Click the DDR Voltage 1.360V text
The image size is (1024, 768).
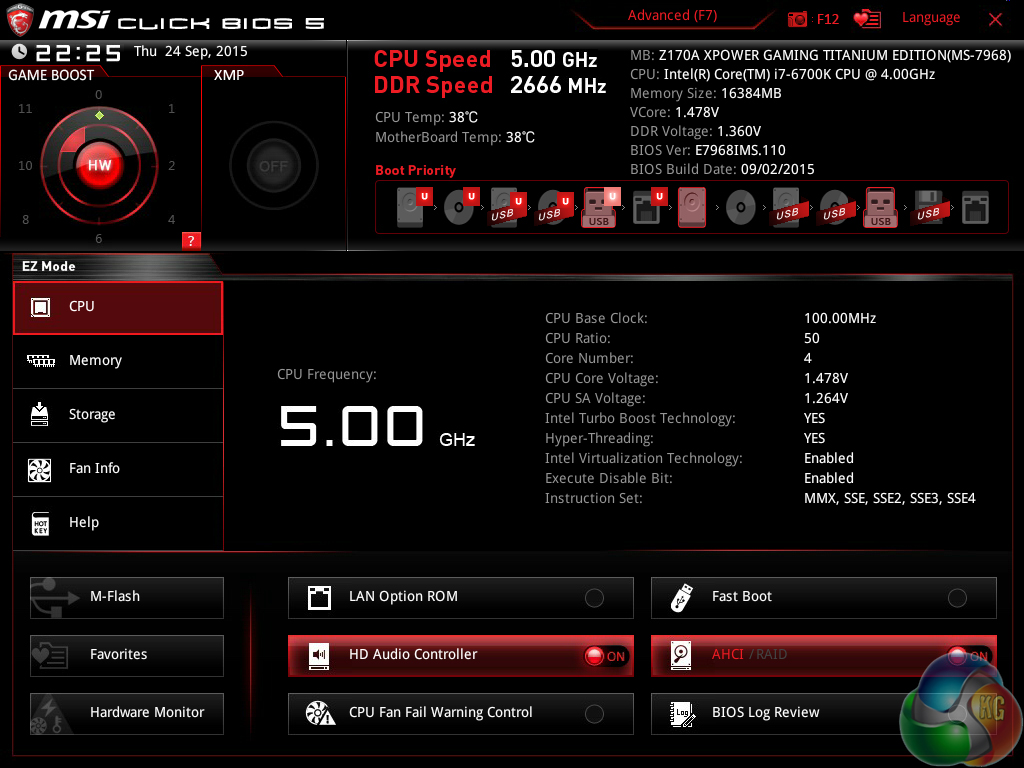[x=696, y=132]
